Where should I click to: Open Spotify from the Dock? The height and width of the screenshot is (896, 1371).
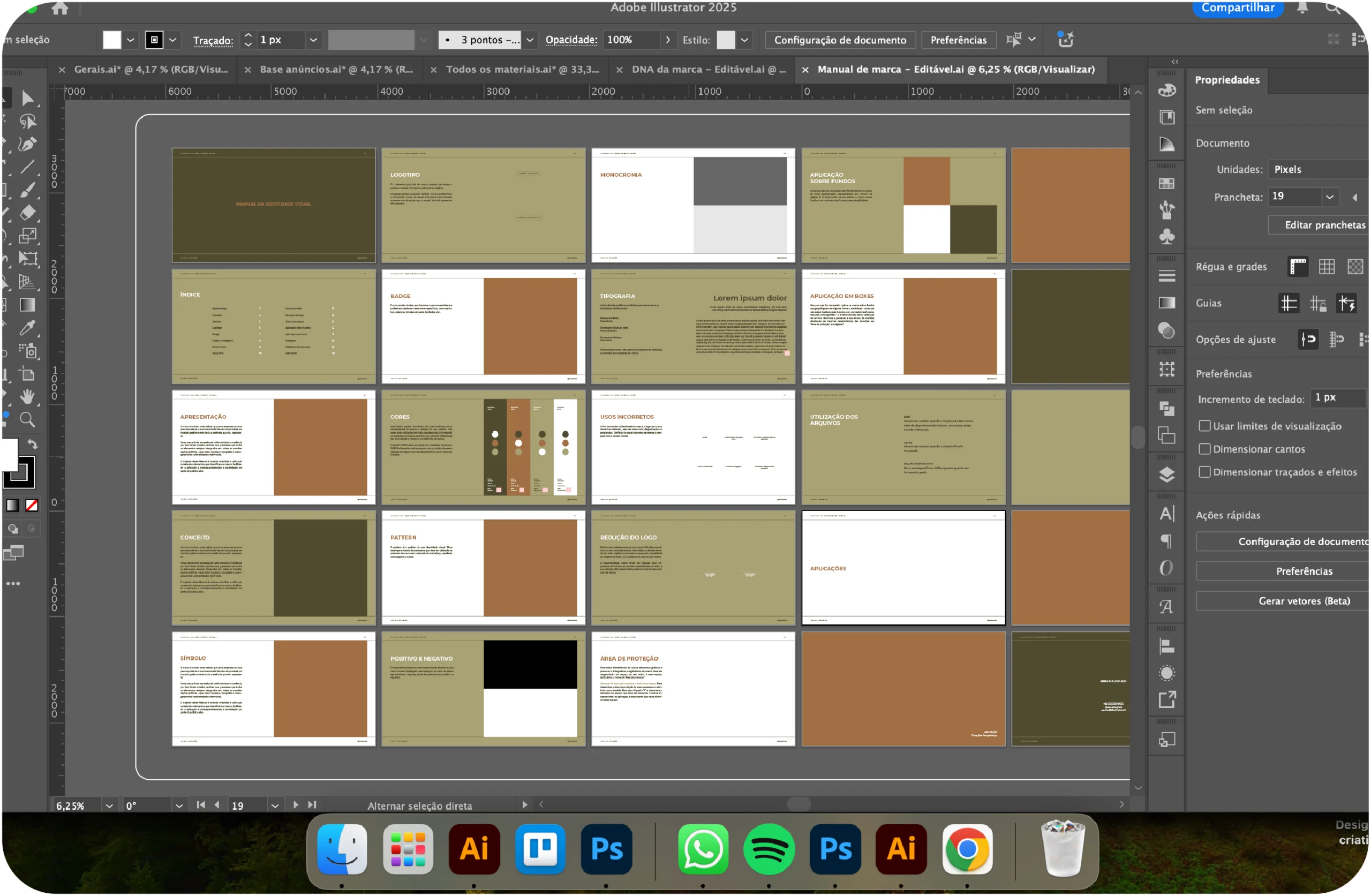(769, 850)
